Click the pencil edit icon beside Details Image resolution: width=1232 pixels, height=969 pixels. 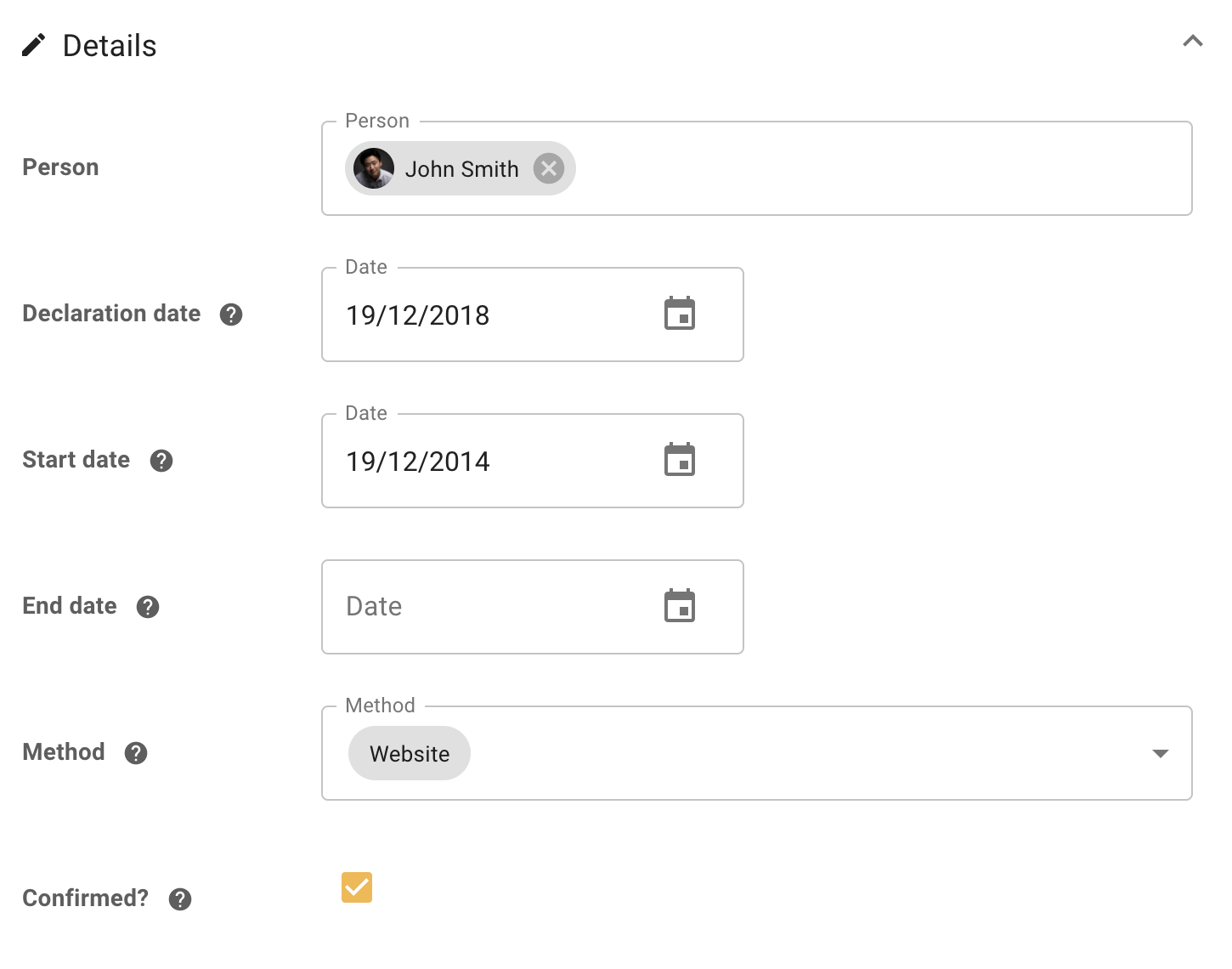33,45
